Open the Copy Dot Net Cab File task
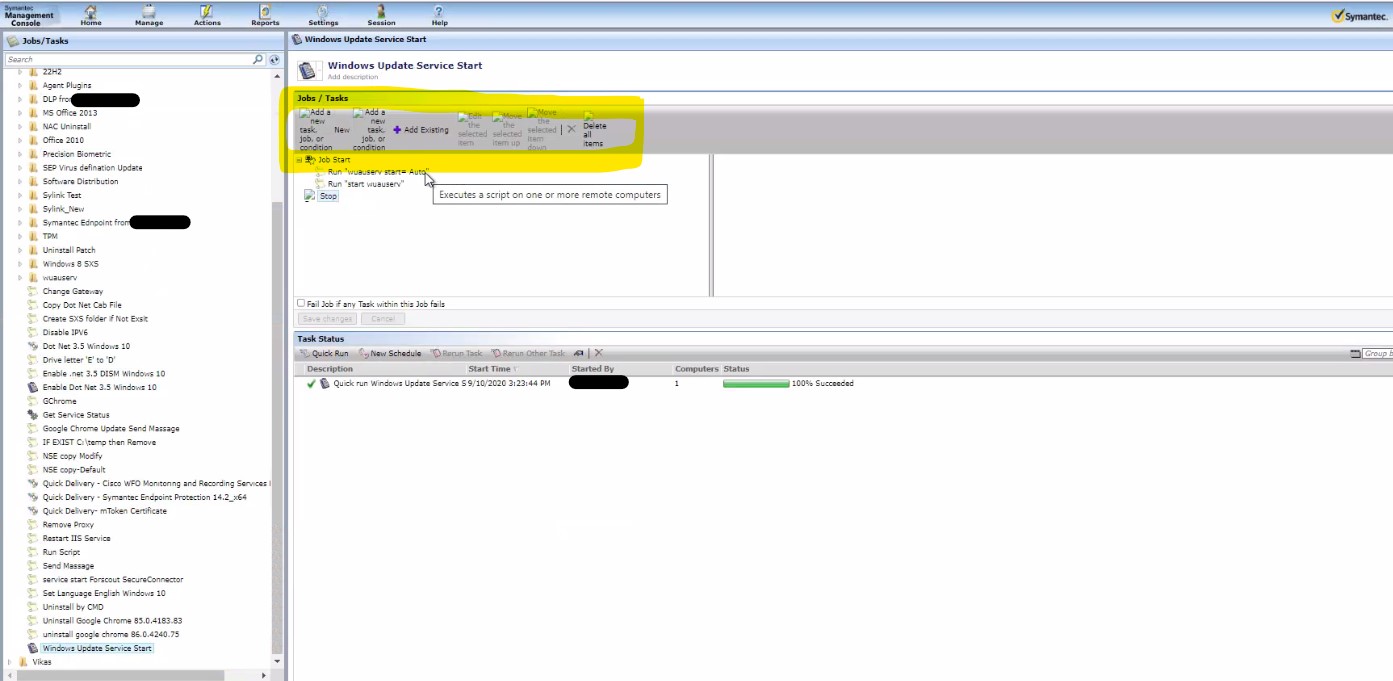 [82, 305]
